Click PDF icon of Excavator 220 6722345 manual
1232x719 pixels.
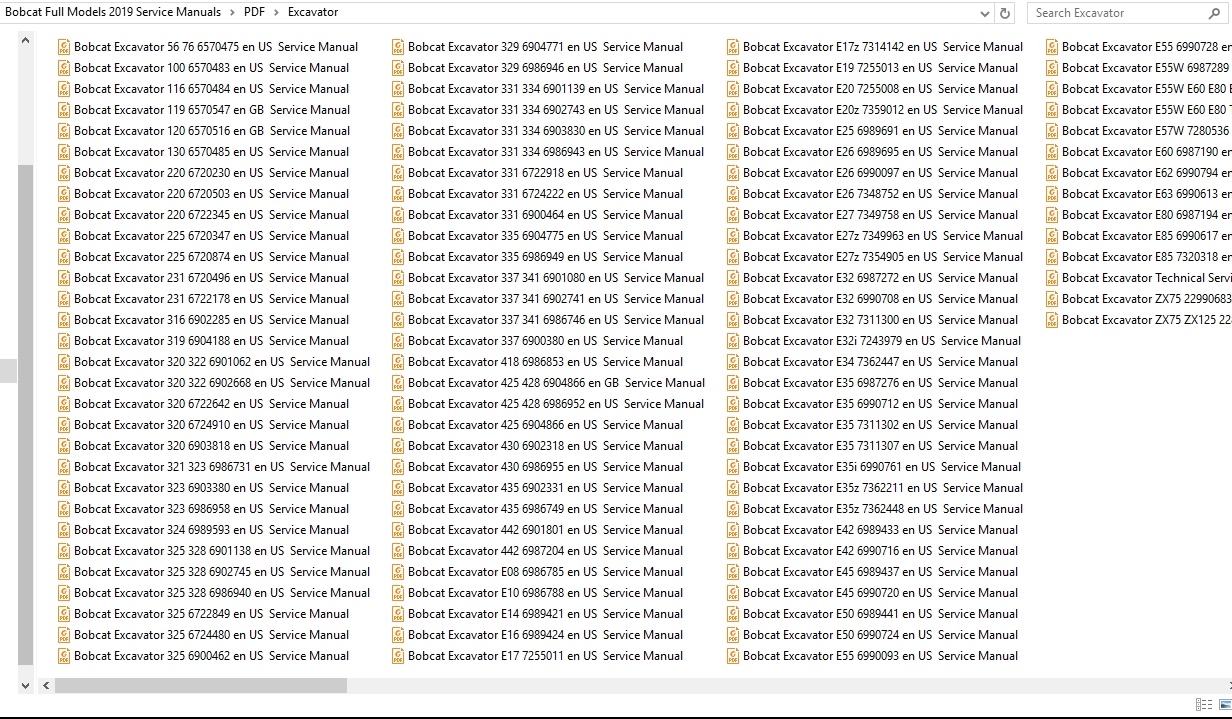[64, 215]
